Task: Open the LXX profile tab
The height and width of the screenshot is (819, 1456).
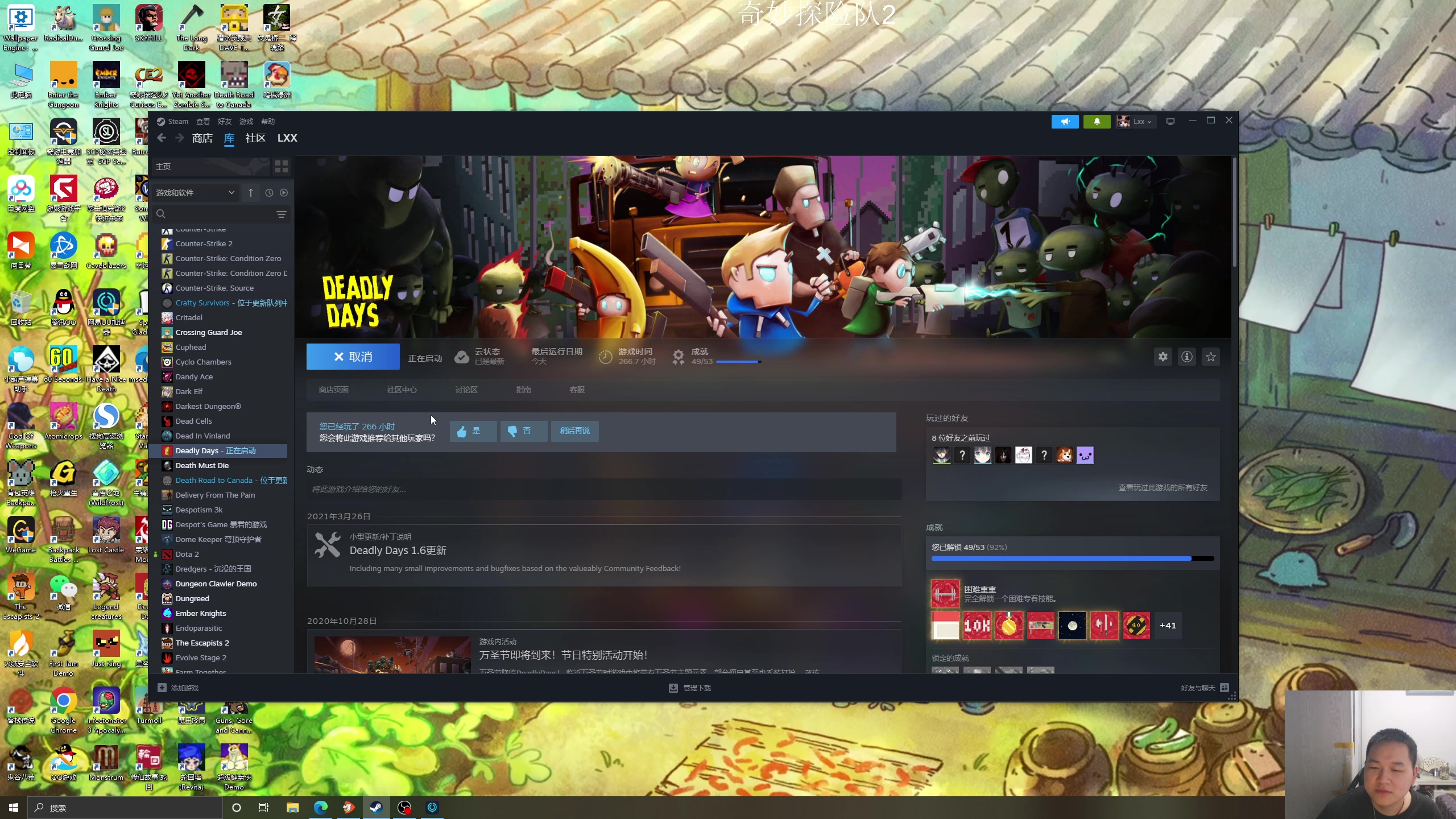Action: coord(287,138)
